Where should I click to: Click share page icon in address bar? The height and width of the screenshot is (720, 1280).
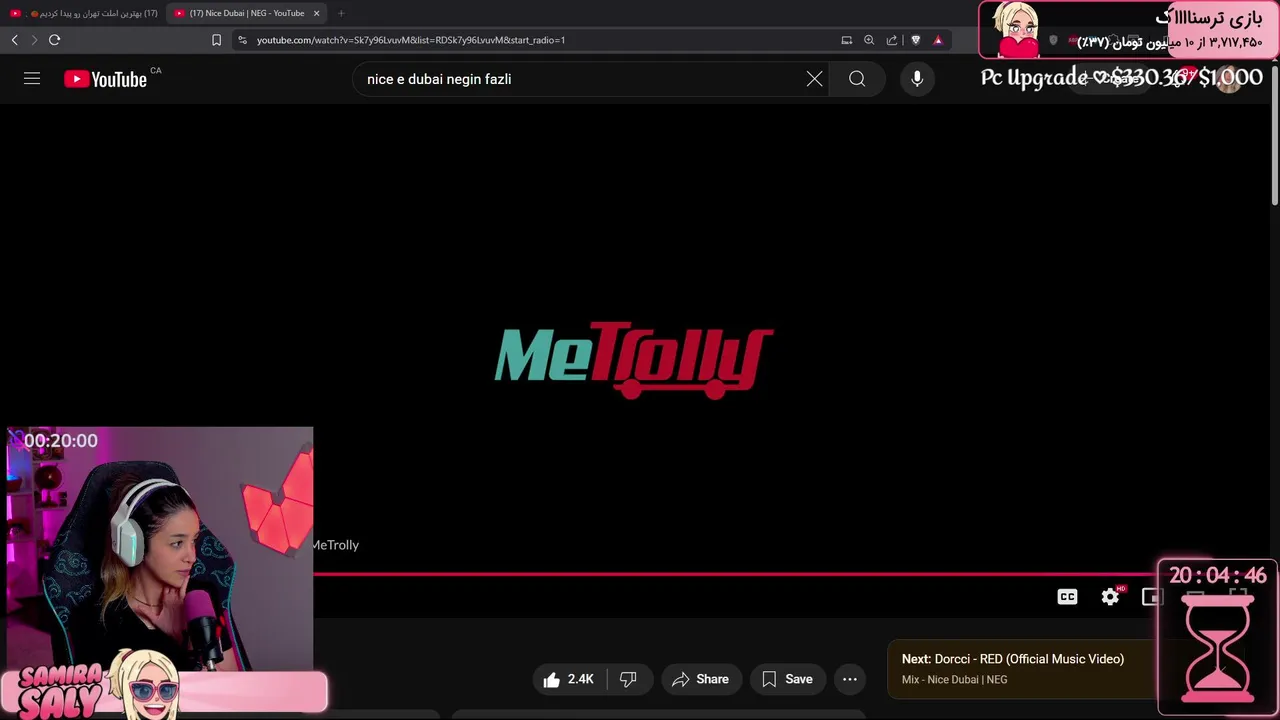point(892,40)
